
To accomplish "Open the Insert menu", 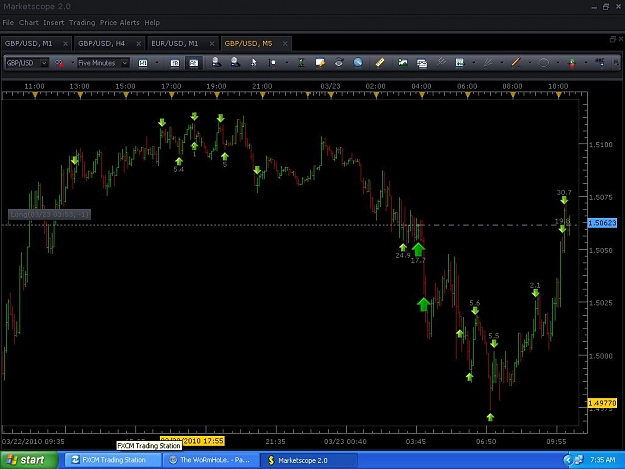I will pos(54,23).
